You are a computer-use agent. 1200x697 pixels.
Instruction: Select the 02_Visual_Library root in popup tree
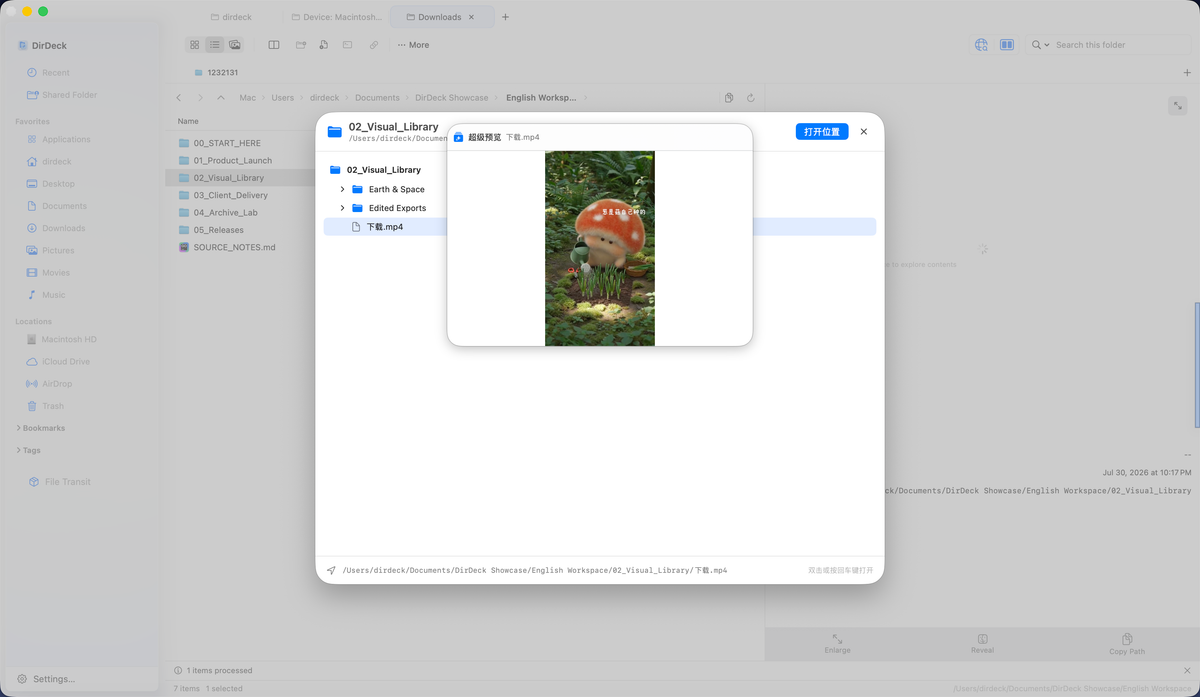384,170
